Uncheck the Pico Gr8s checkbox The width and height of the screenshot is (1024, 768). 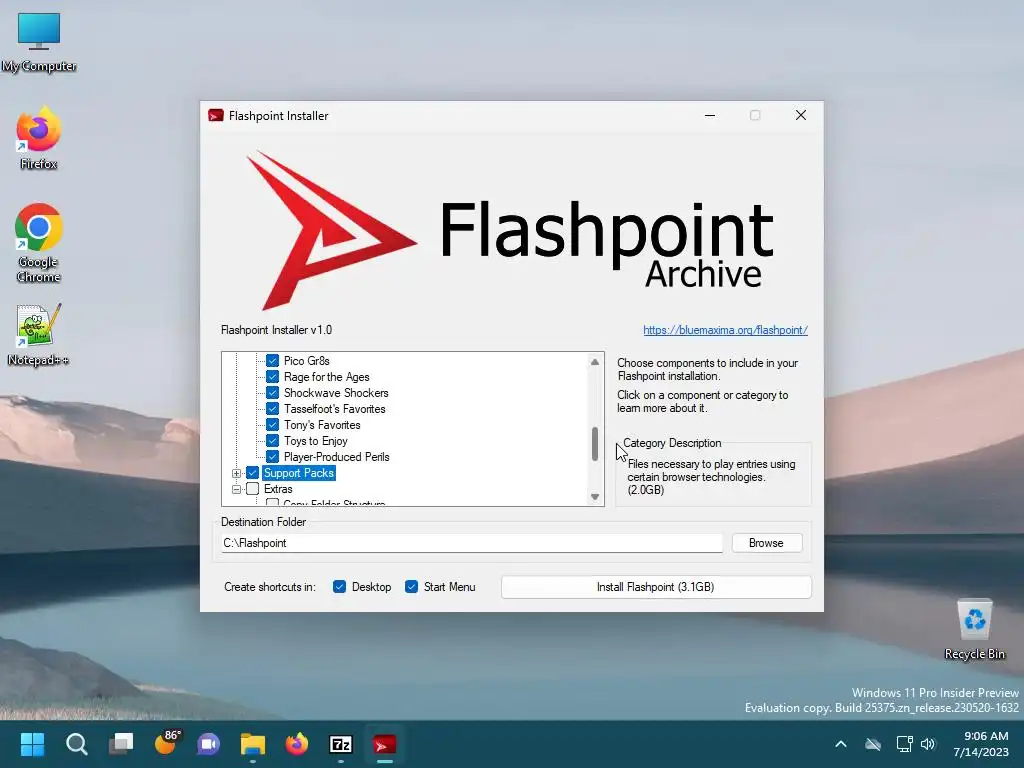(x=272, y=360)
